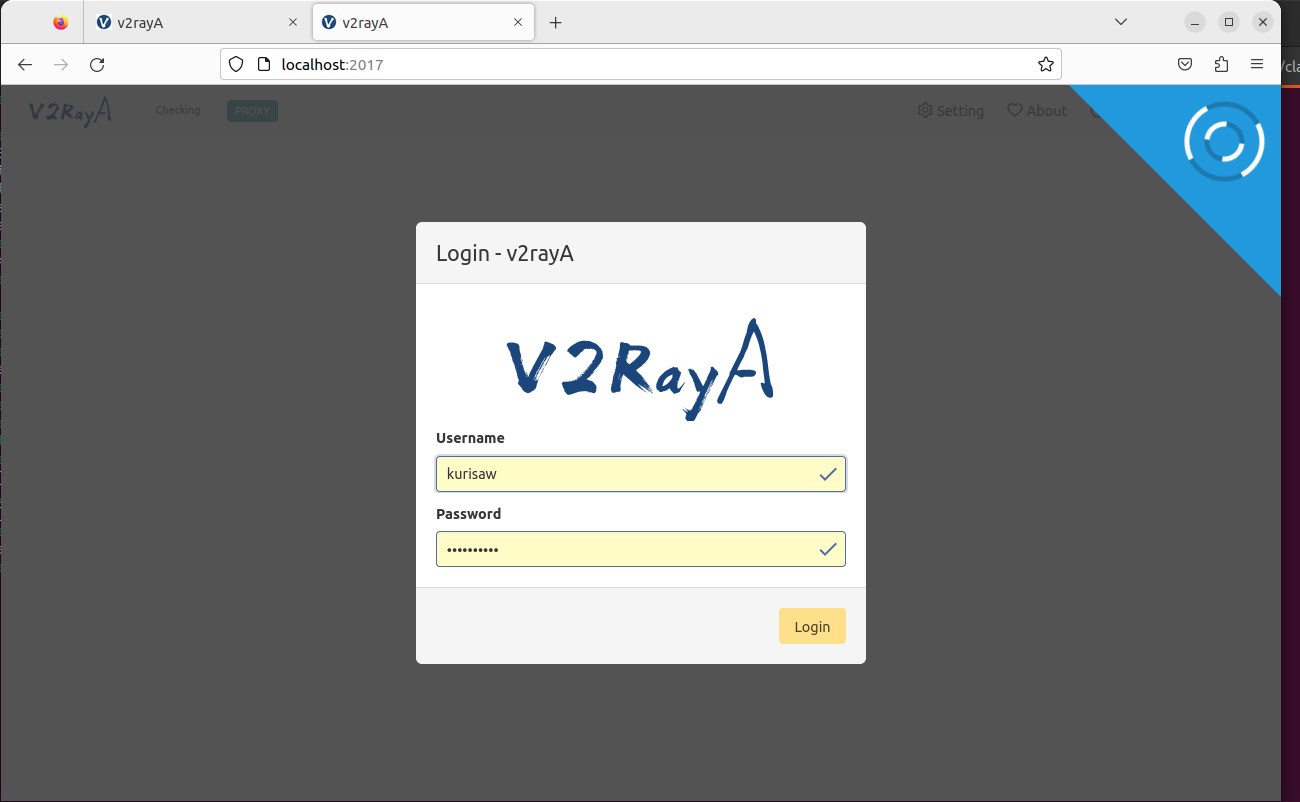Close the active v2rayA tab
This screenshot has height=802, width=1300.
pyautogui.click(x=518, y=22)
